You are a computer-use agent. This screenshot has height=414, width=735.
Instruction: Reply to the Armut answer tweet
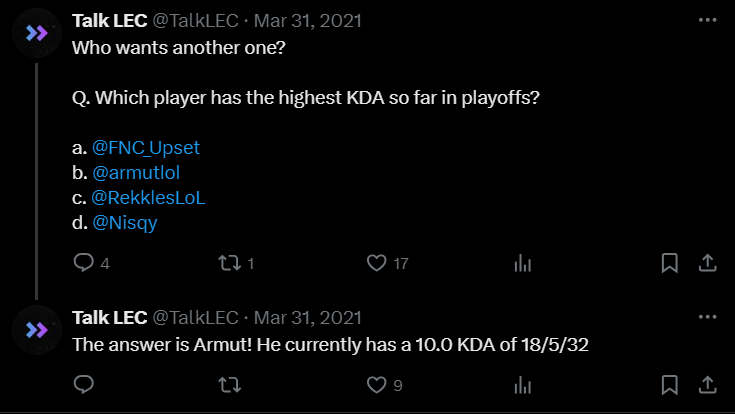coord(85,384)
